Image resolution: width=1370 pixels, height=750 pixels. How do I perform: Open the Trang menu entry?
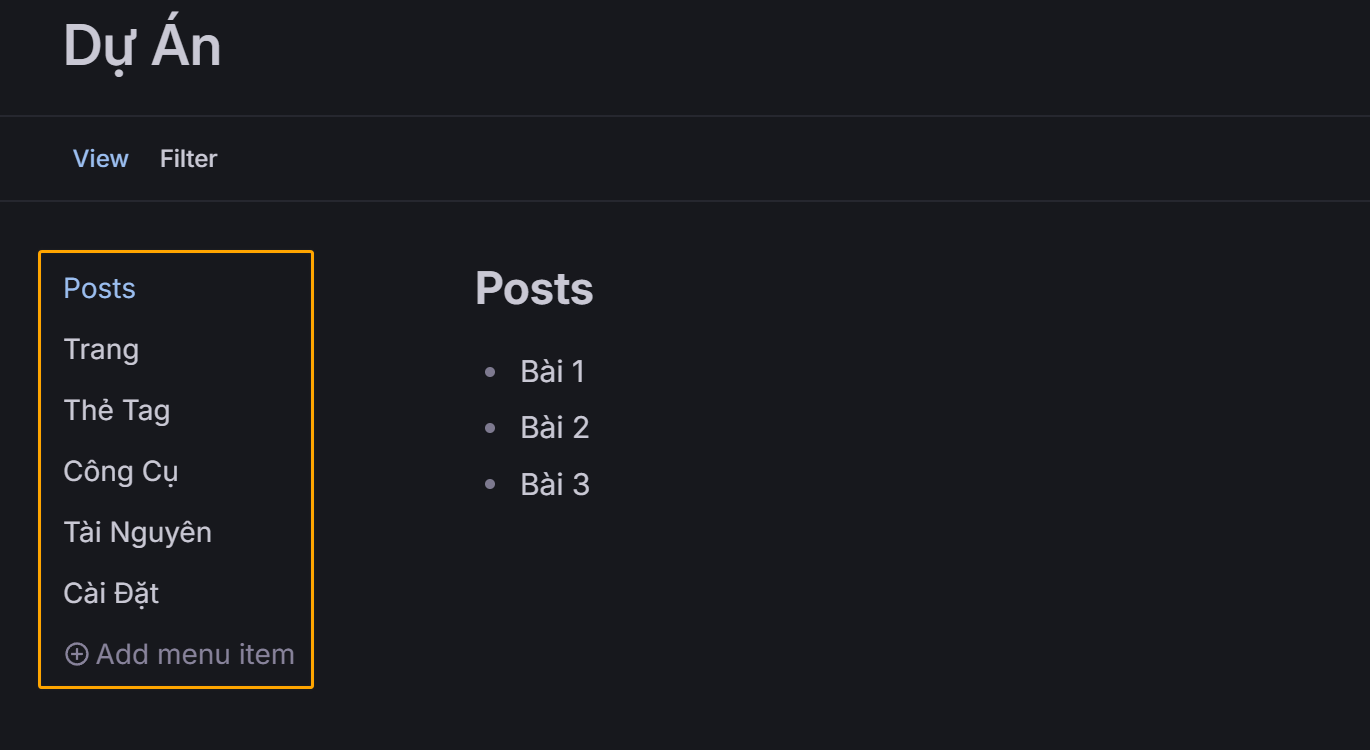pos(101,350)
